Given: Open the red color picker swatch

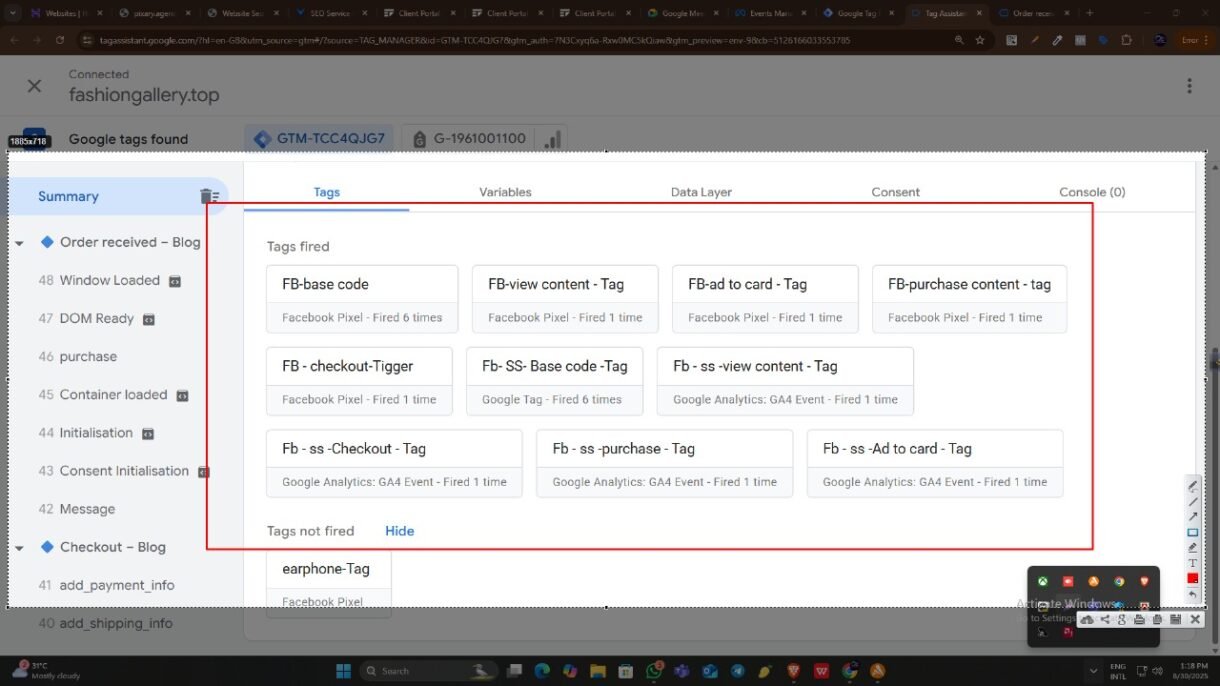Looking at the screenshot, I should point(1192,578).
